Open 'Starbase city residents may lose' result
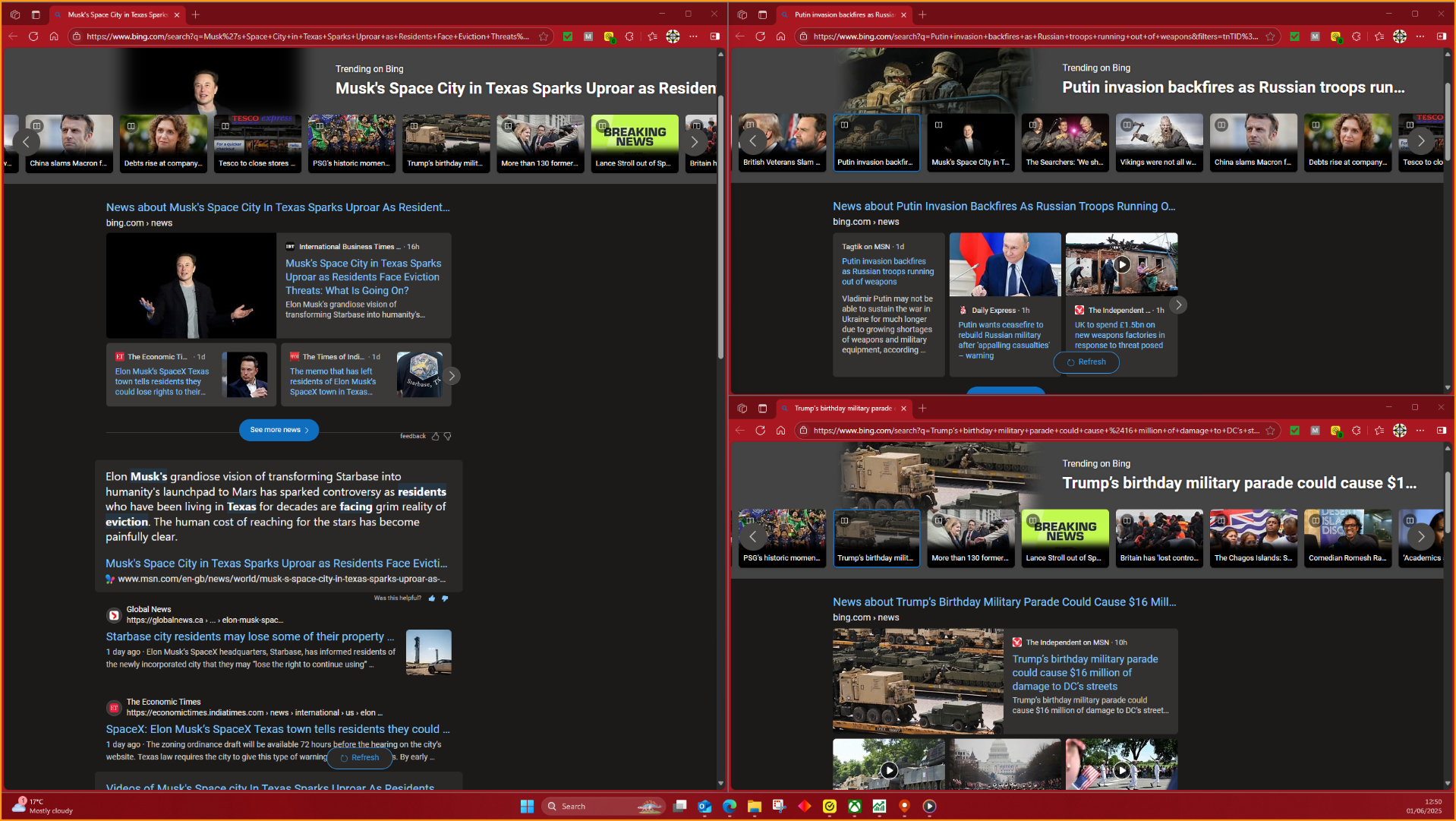Image resolution: width=1456 pixels, height=821 pixels. click(250, 637)
